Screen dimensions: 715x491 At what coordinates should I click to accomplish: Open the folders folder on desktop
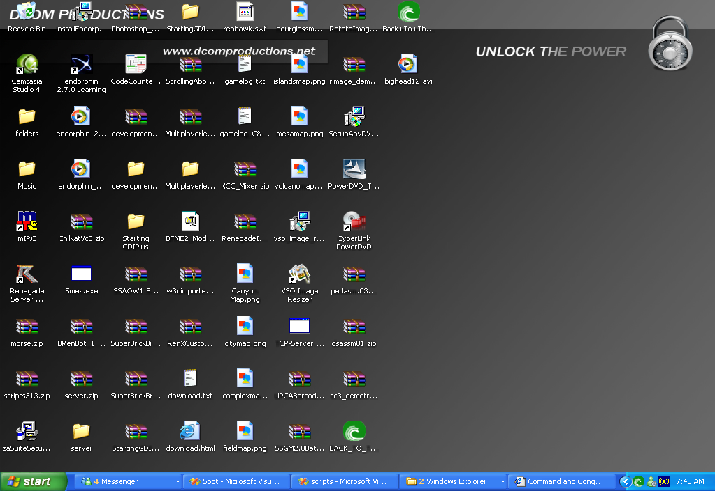(x=27, y=117)
